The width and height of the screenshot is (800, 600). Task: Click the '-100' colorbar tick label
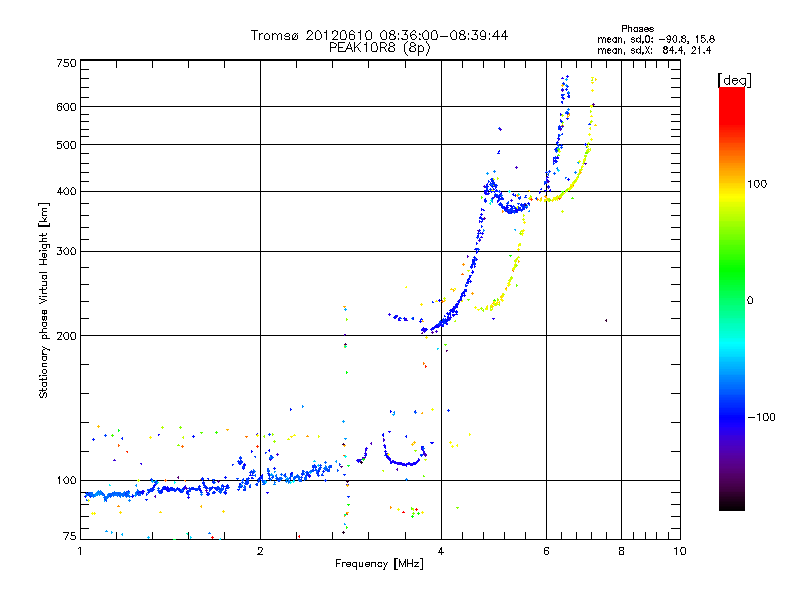pyautogui.click(x=761, y=417)
